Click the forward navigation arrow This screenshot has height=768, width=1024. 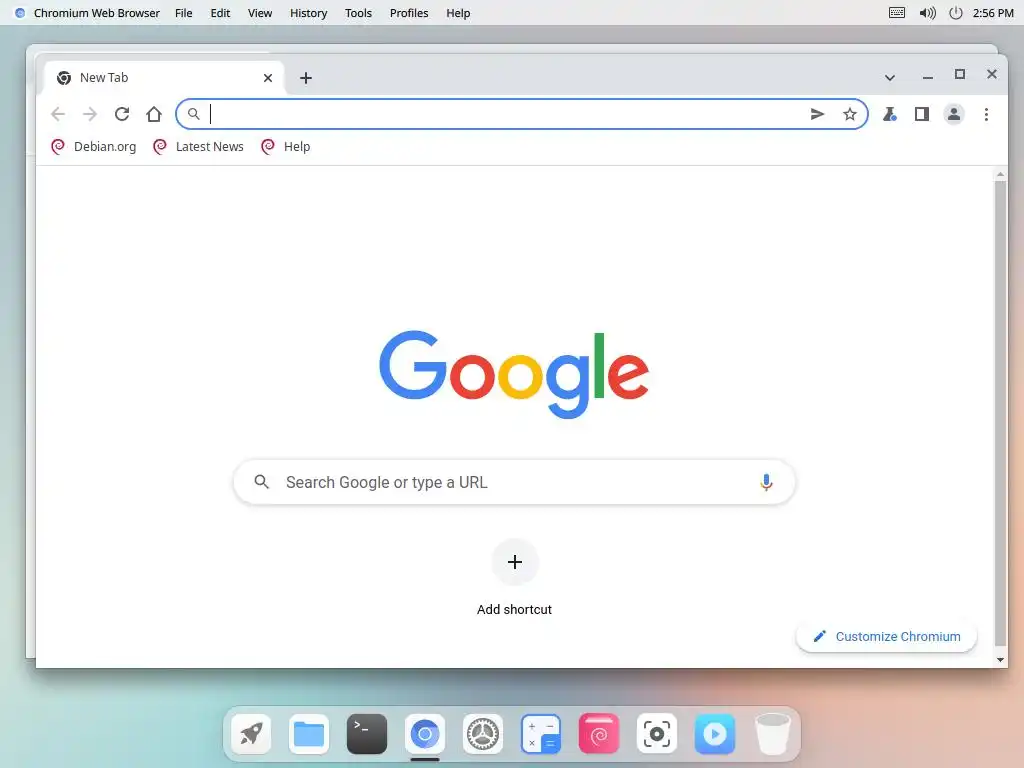point(89,114)
